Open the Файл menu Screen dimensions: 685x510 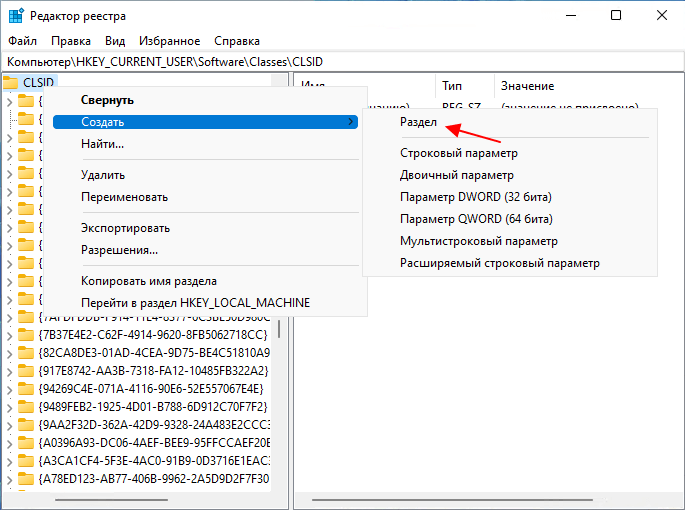tap(22, 41)
